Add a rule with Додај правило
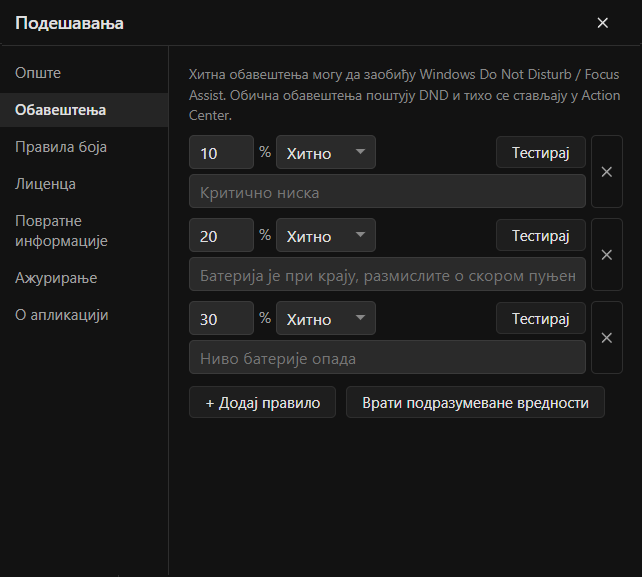The height and width of the screenshot is (577, 642). [x=262, y=402]
